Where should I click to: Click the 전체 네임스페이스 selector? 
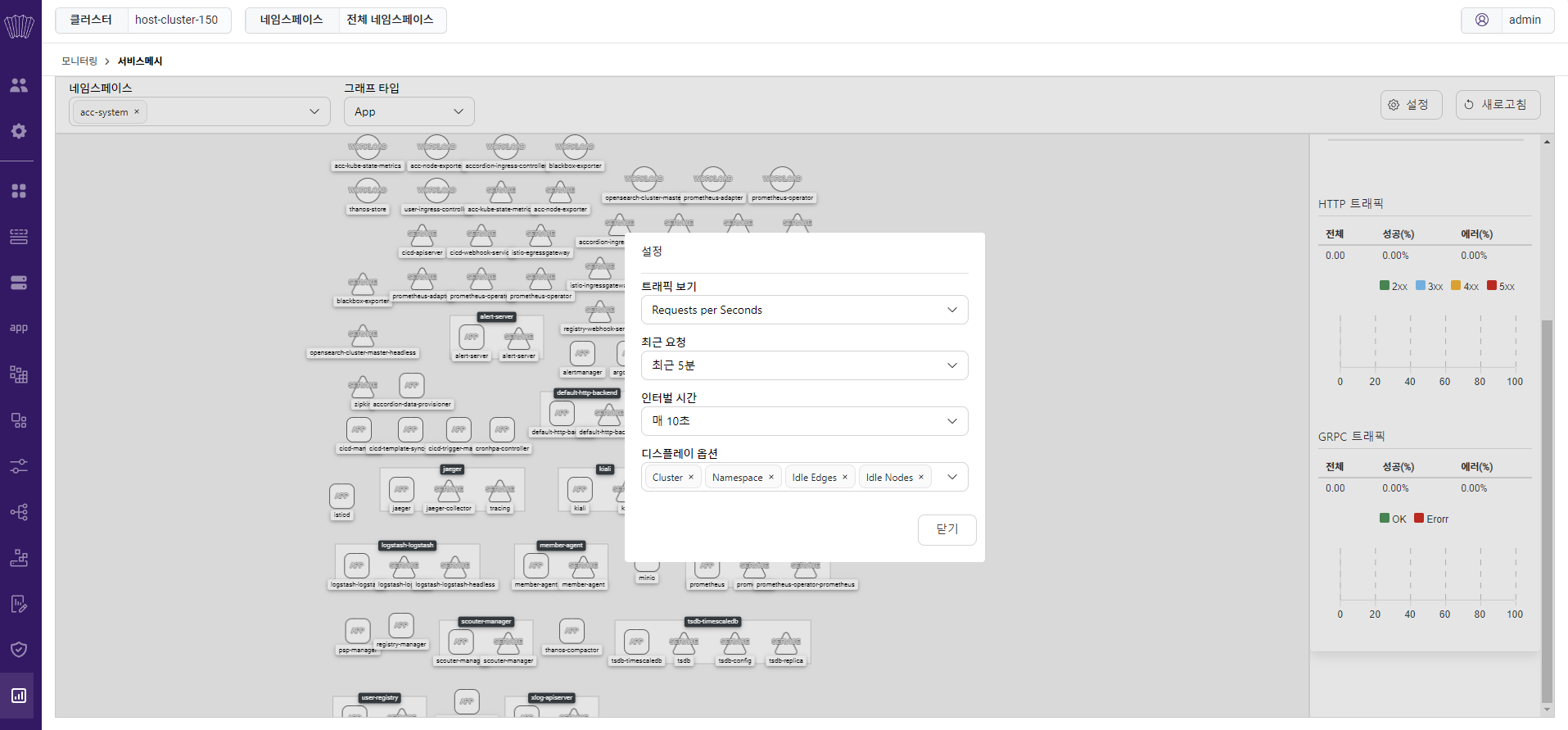pyautogui.click(x=391, y=20)
